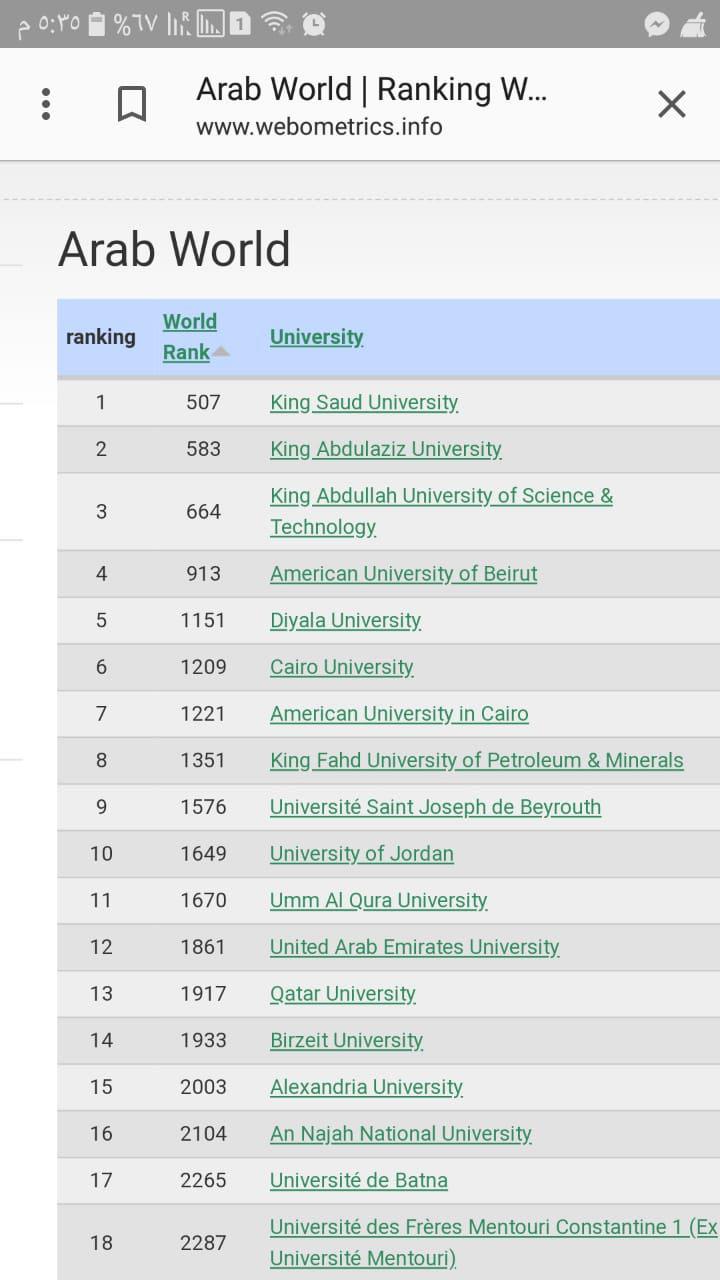This screenshot has width=720, height=1280.
Task: Select world rank value 913
Action: click(203, 574)
